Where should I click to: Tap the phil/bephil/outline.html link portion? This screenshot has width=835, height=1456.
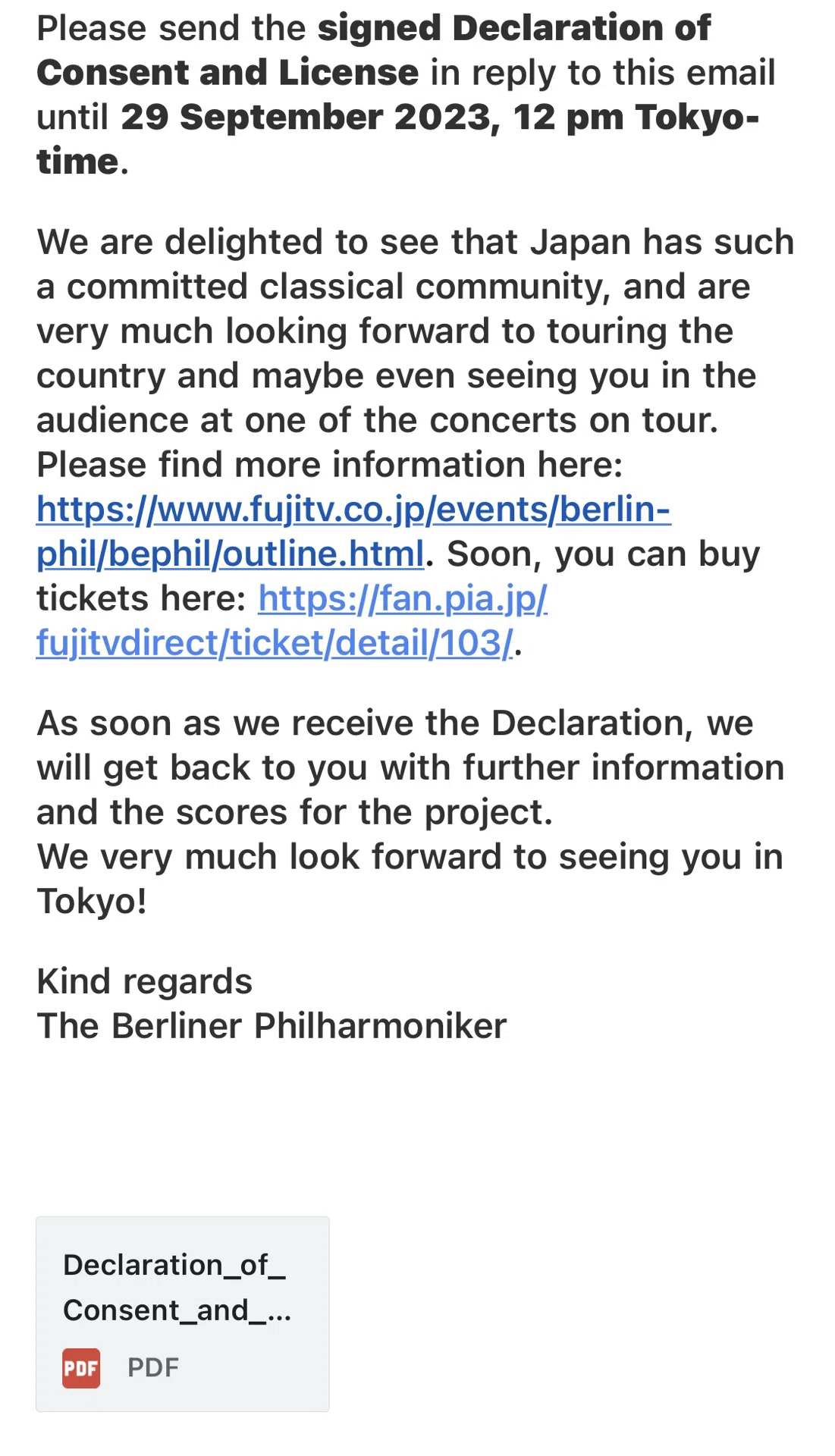point(230,554)
